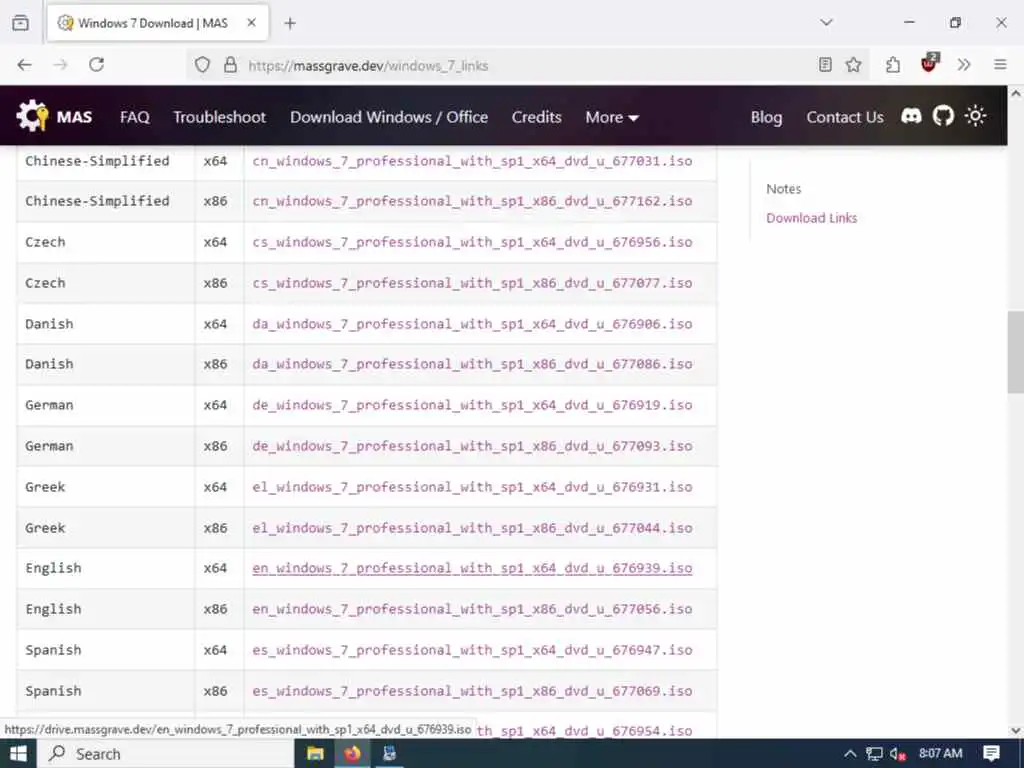
Task: Show hidden system tray icons
Action: (x=850, y=754)
